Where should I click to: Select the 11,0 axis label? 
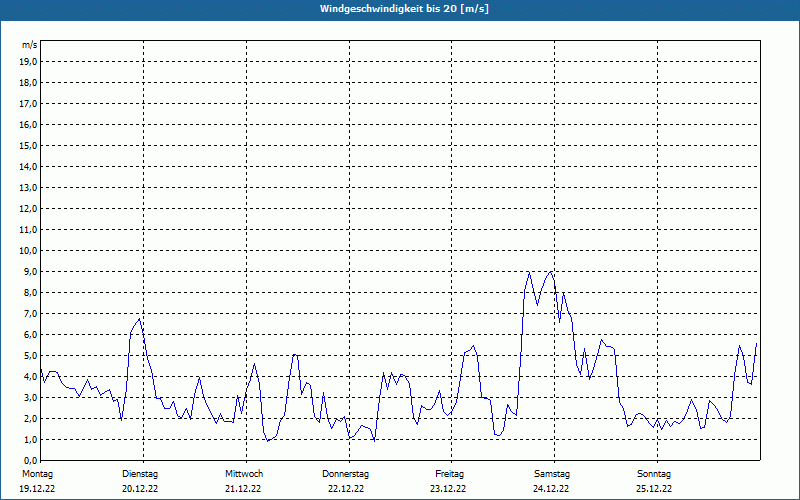[x=28, y=230]
